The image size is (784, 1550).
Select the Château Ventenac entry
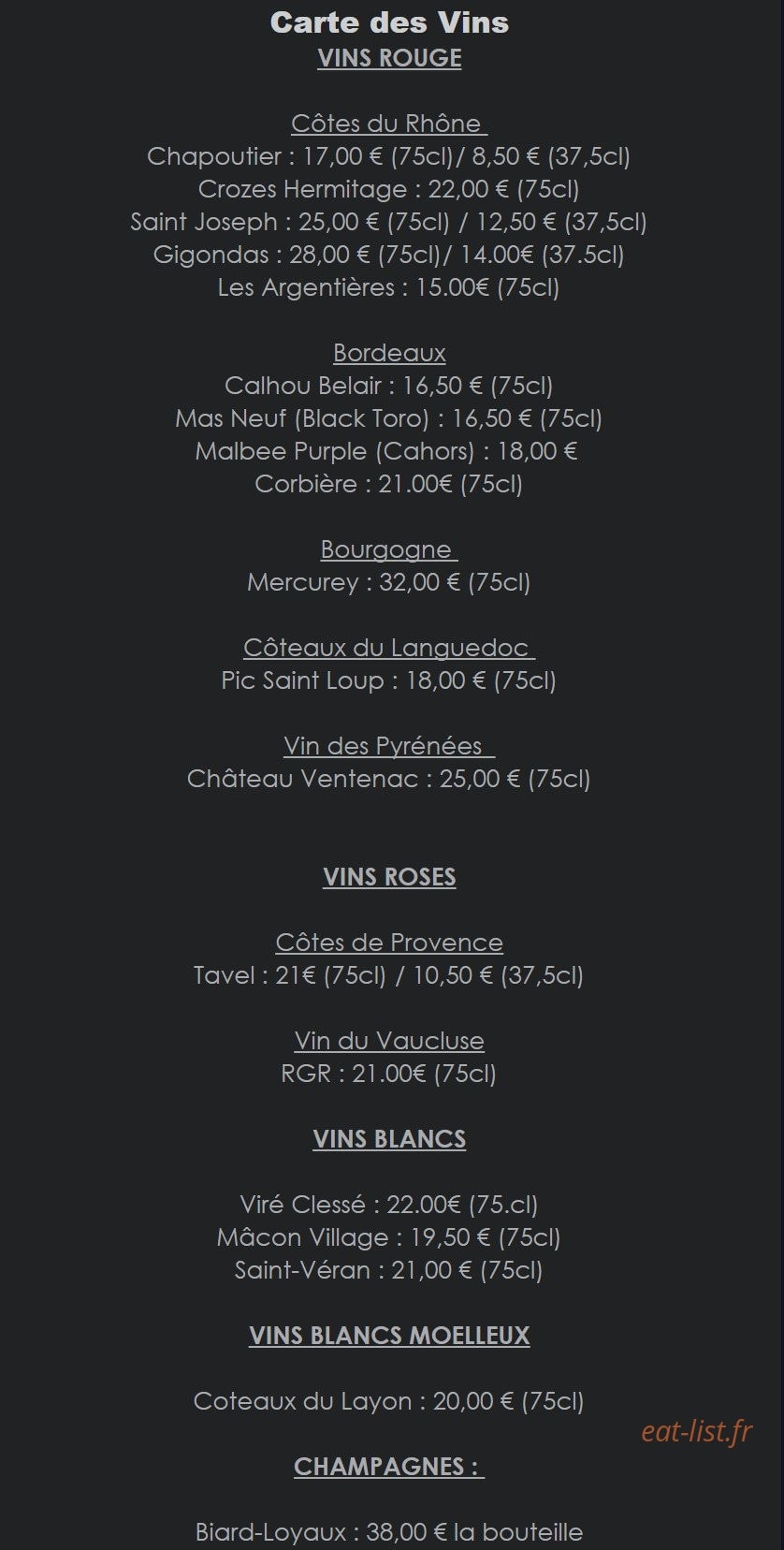click(x=389, y=779)
